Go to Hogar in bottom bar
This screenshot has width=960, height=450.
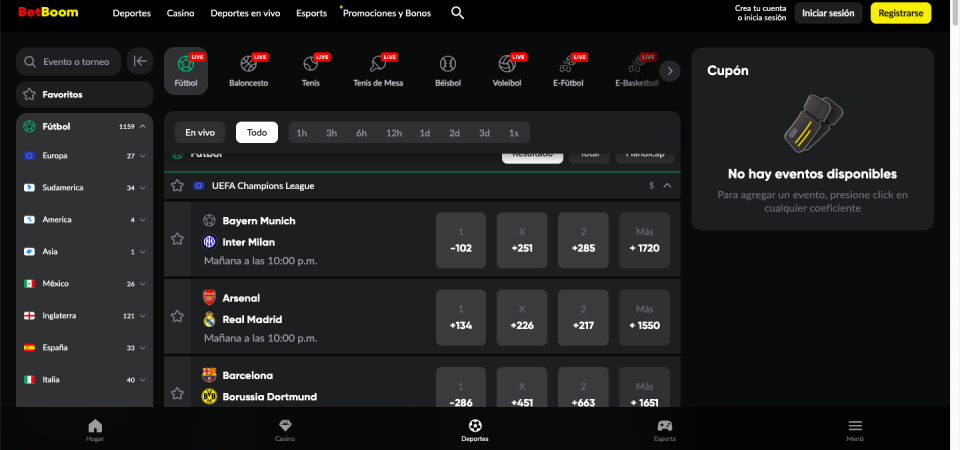click(x=95, y=430)
